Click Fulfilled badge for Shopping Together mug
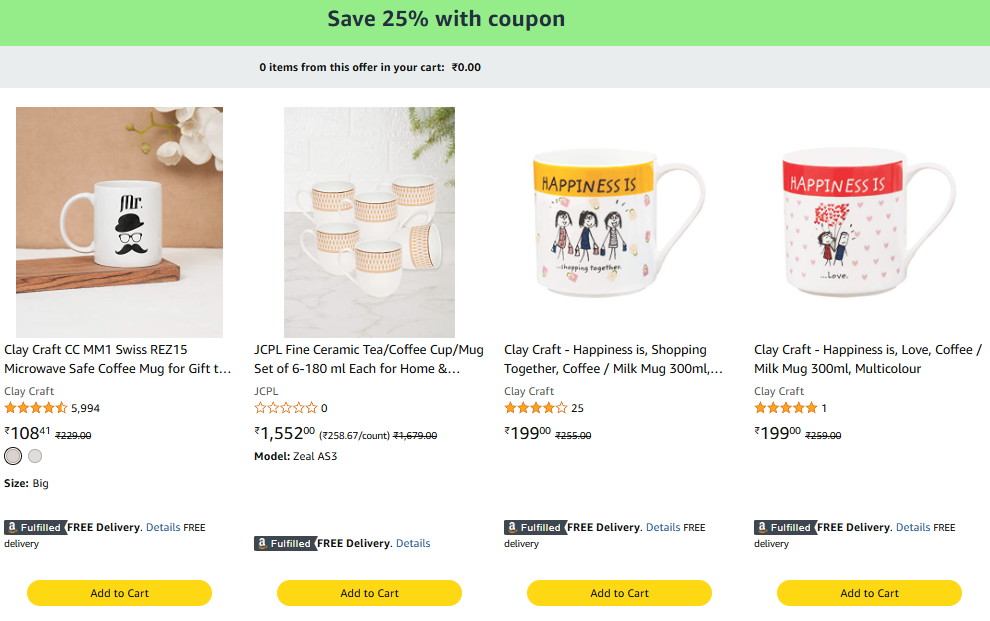Viewport: 990px width, 621px height. [534, 527]
